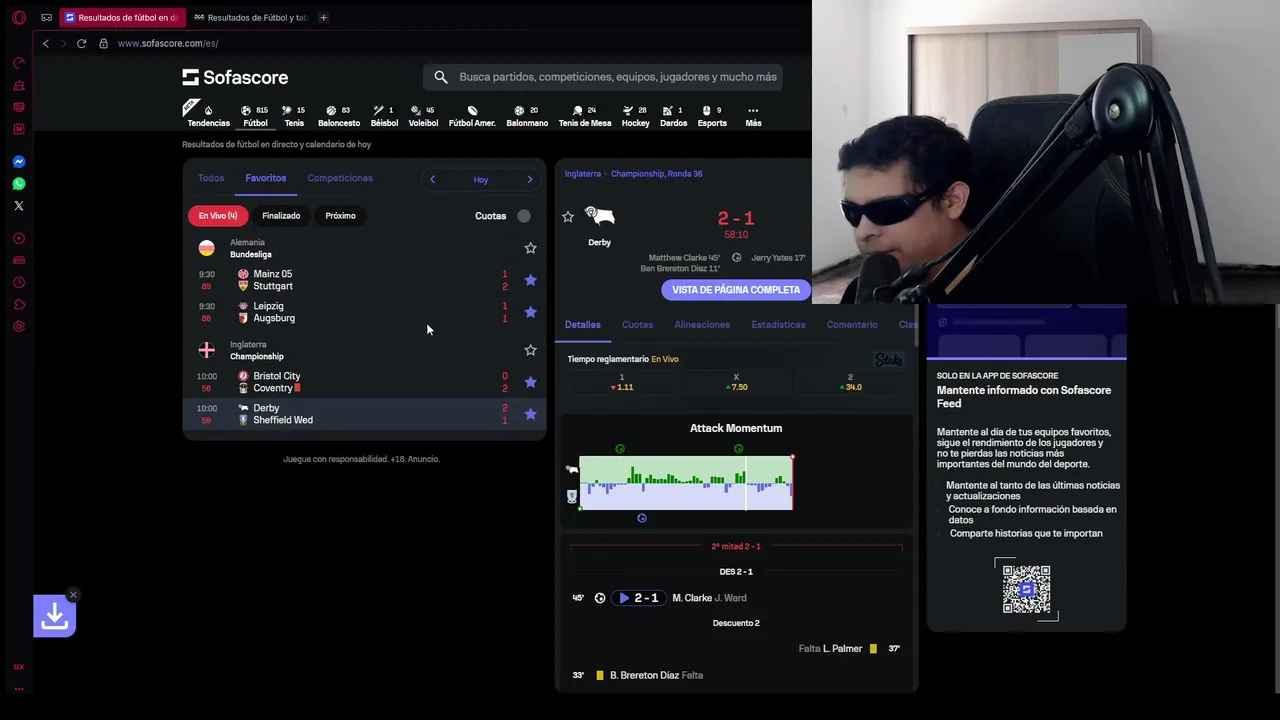Open Estadísticas match tab
Image resolution: width=1280 pixels, height=720 pixels.
tap(778, 324)
